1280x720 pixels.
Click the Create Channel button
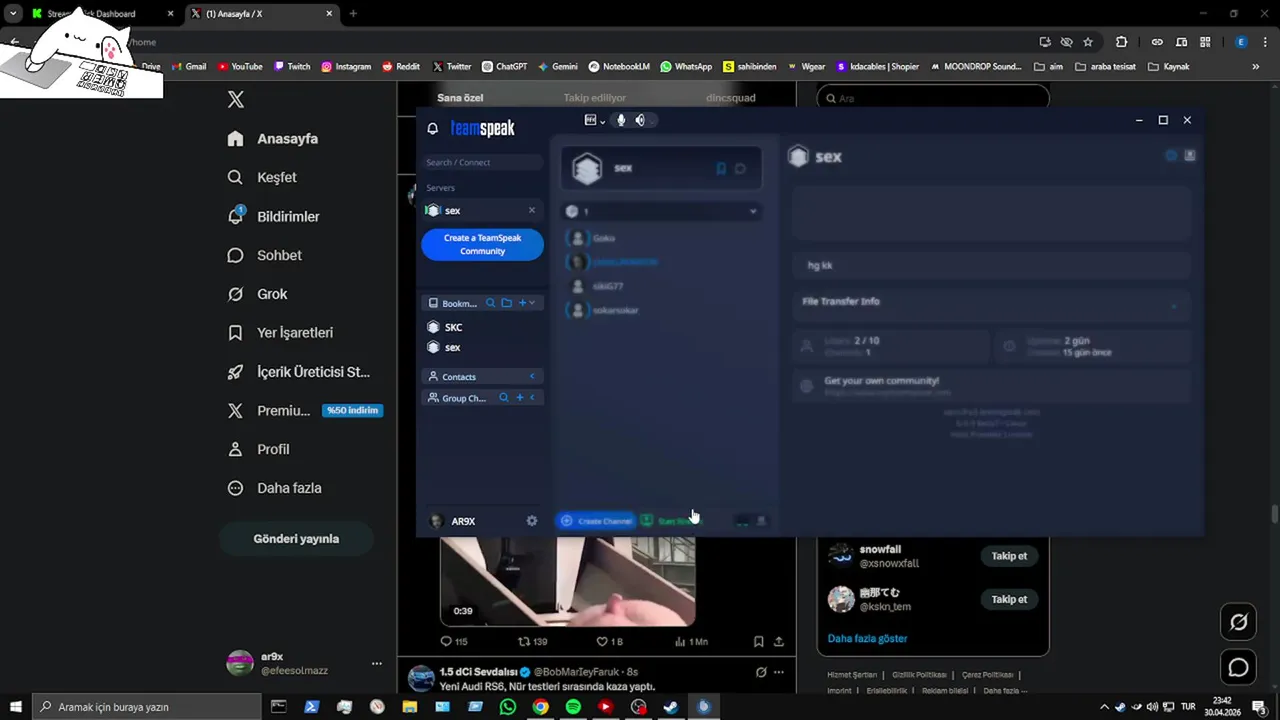[596, 521]
